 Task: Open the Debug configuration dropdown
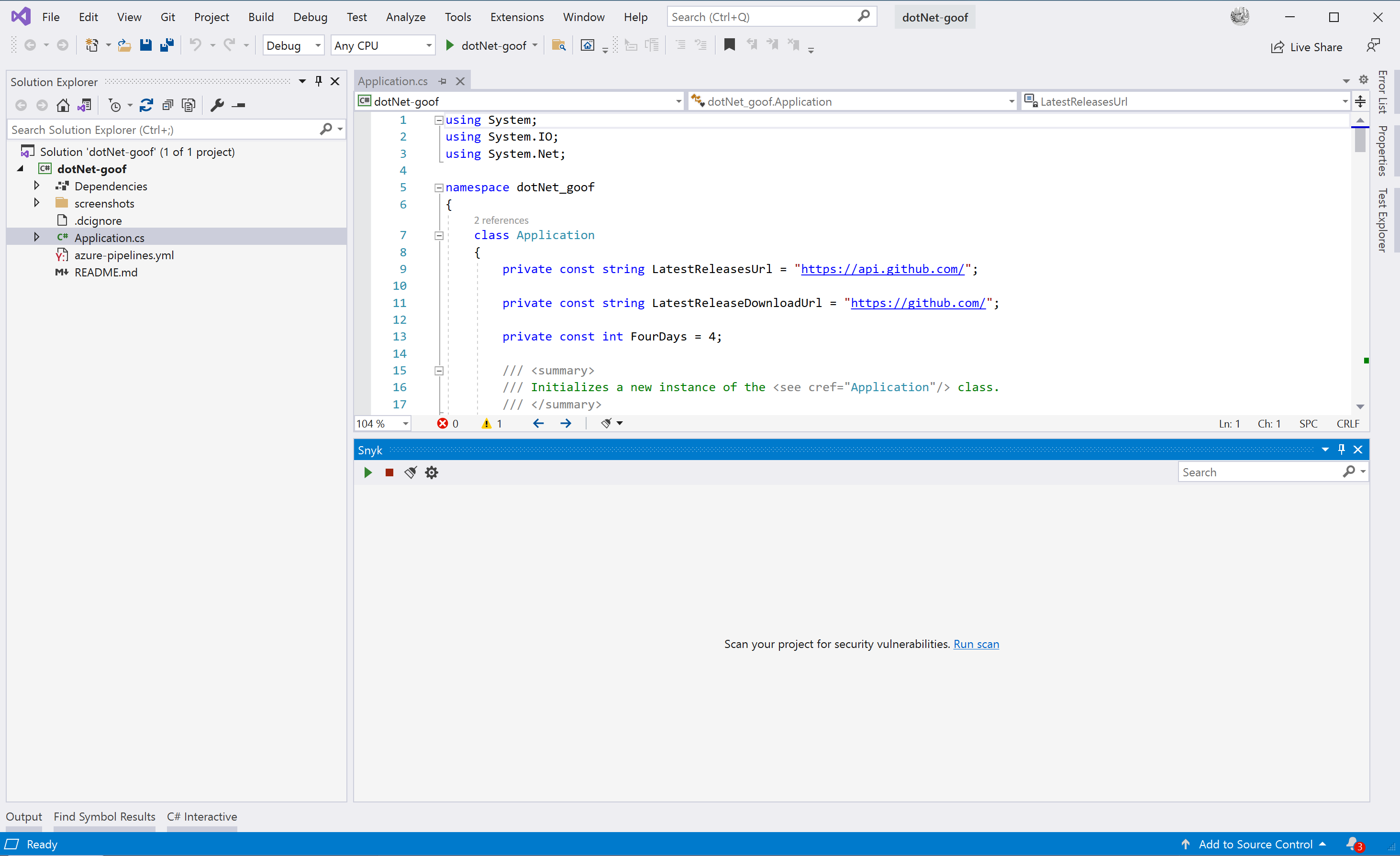(293, 45)
